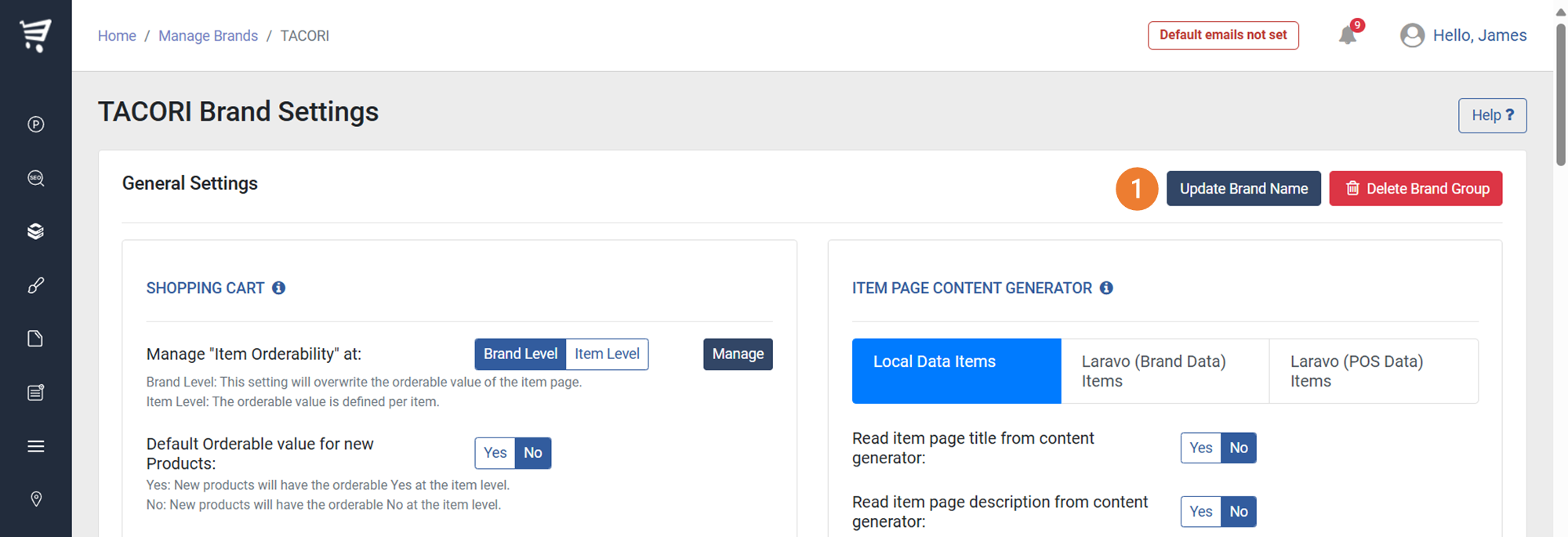Choose Yes for Default Orderable value
The height and width of the screenshot is (537, 1568).
495,452
